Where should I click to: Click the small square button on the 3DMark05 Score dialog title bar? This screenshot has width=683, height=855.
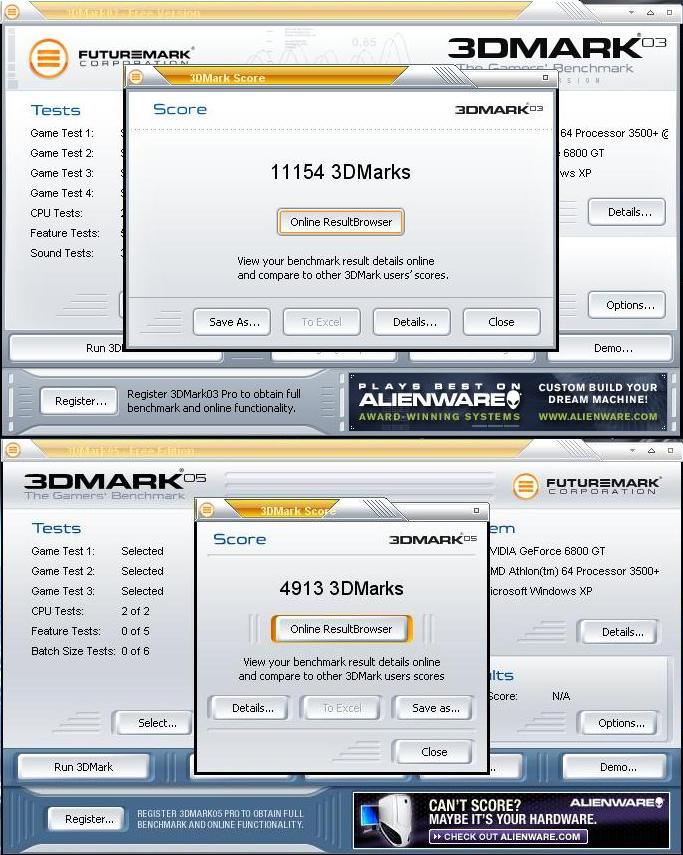coord(476,510)
